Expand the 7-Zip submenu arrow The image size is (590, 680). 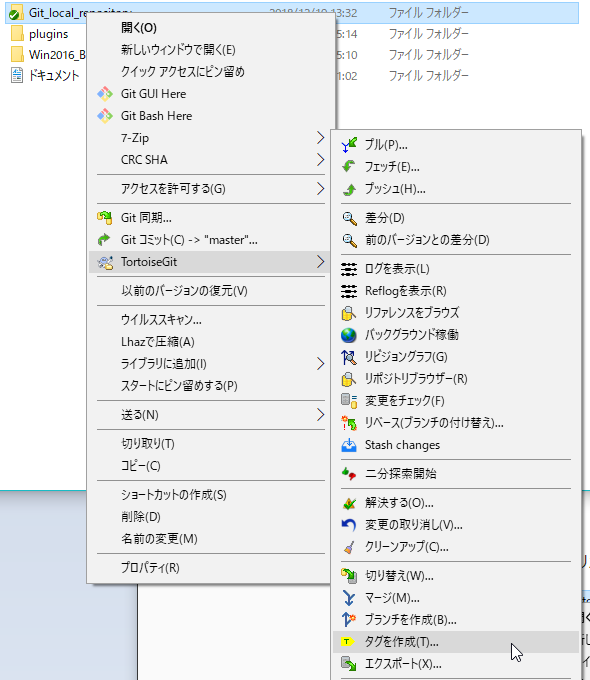pos(320,138)
